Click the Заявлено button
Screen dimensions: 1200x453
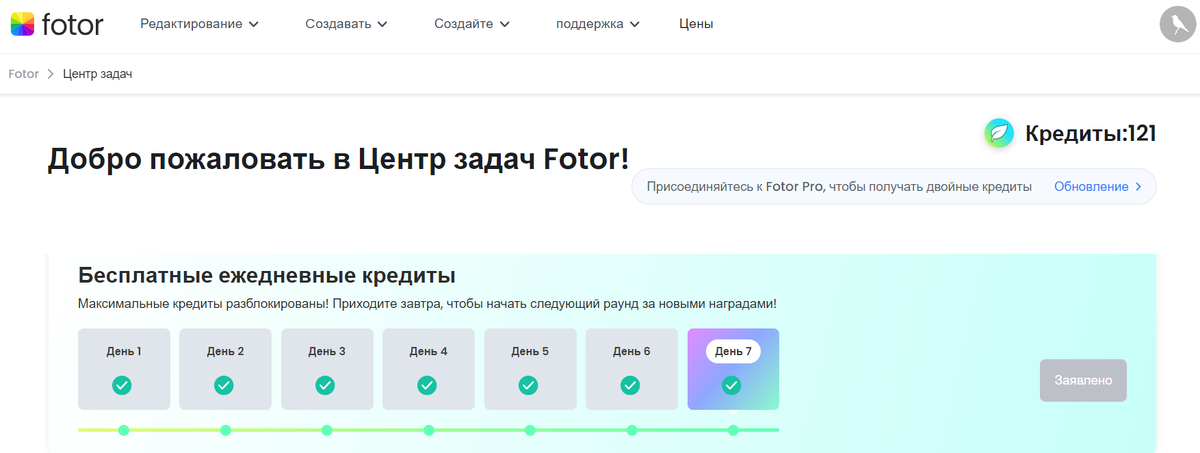(1083, 380)
